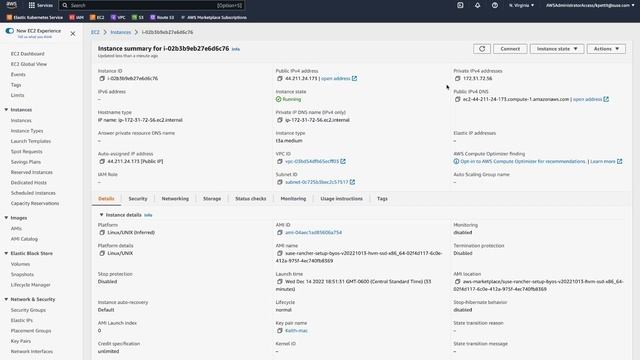Viewport: 640px width, 360px height.
Task: Click the refresh instance summary button
Action: 482,49
